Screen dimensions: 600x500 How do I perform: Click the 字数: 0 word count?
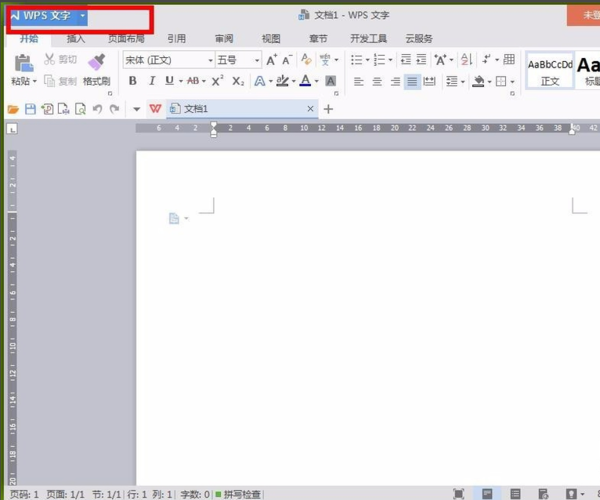(195, 494)
